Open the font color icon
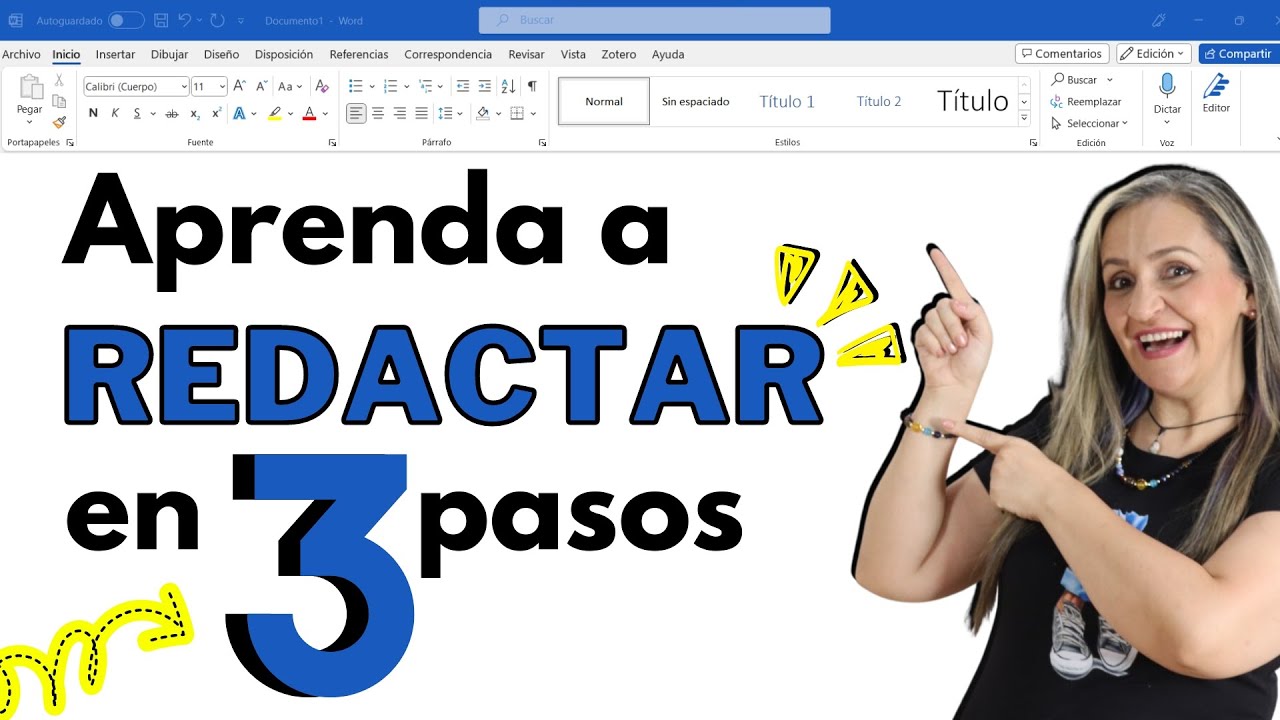1280x720 pixels. [310, 113]
